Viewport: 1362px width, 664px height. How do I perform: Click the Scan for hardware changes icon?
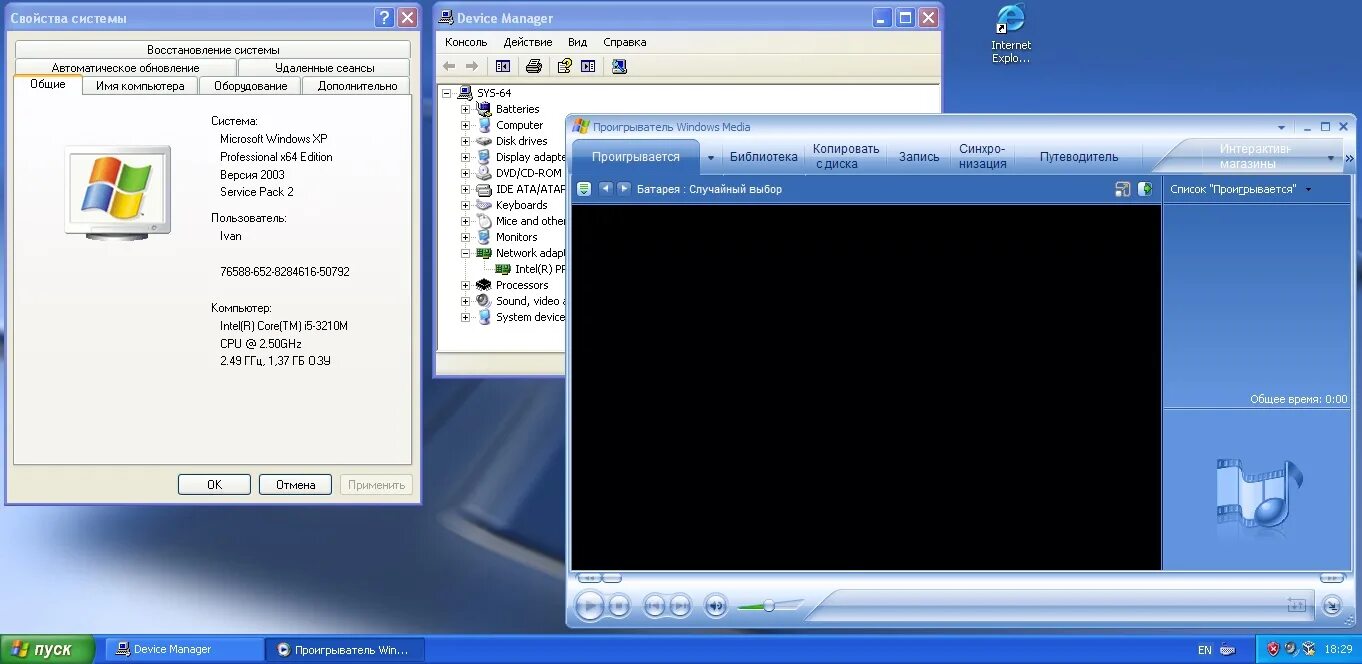click(619, 66)
